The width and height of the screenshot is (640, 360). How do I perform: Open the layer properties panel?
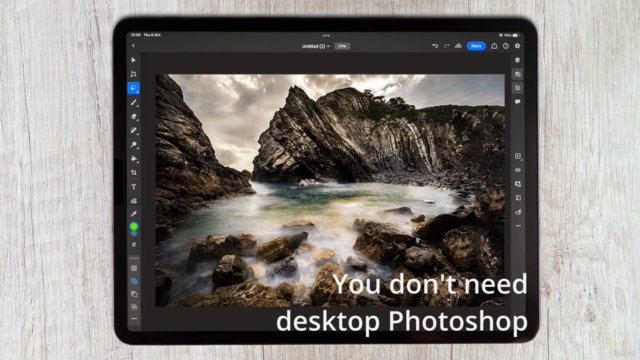(518, 88)
